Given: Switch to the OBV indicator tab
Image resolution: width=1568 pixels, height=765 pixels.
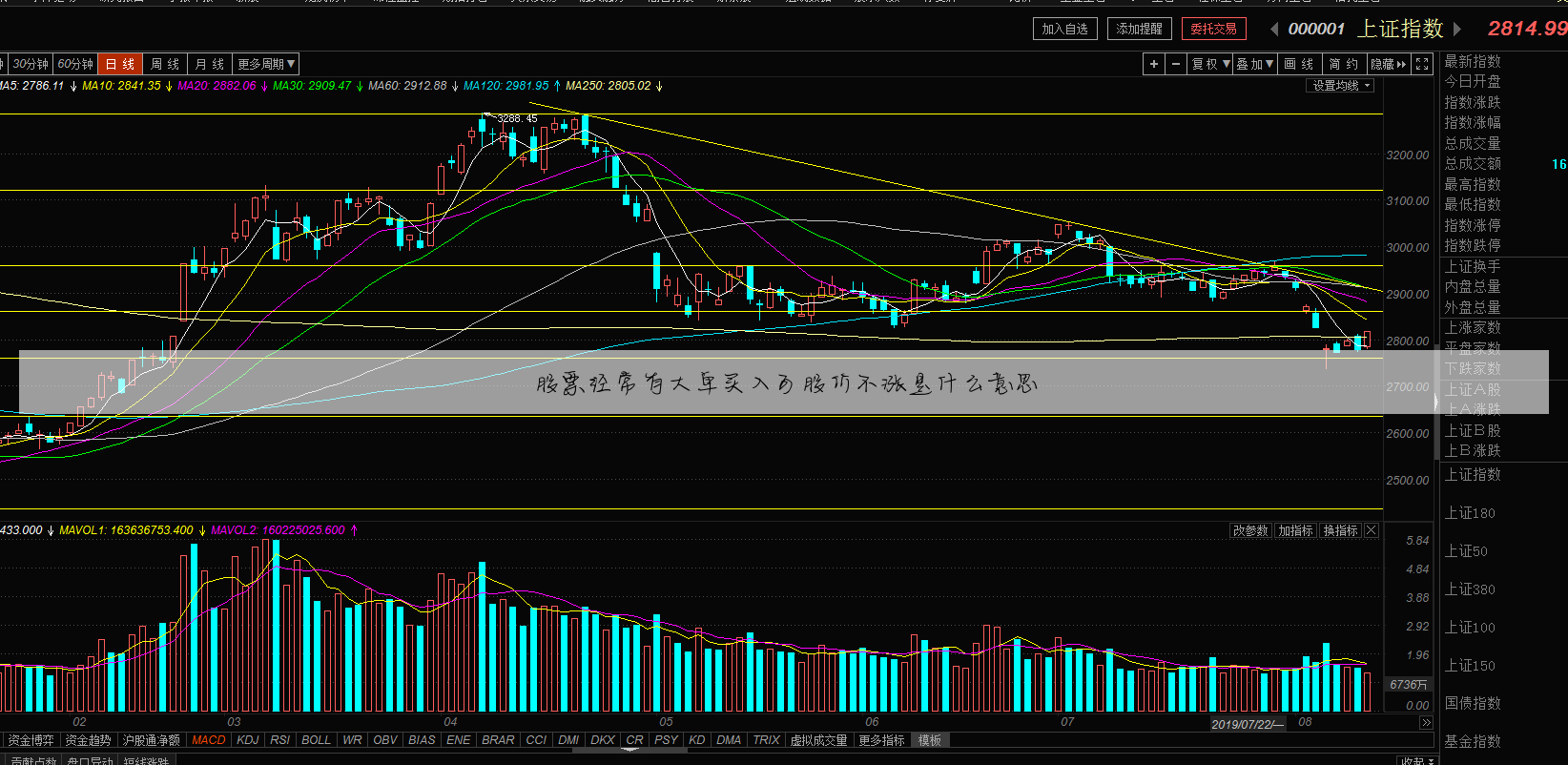Looking at the screenshot, I should click(385, 740).
